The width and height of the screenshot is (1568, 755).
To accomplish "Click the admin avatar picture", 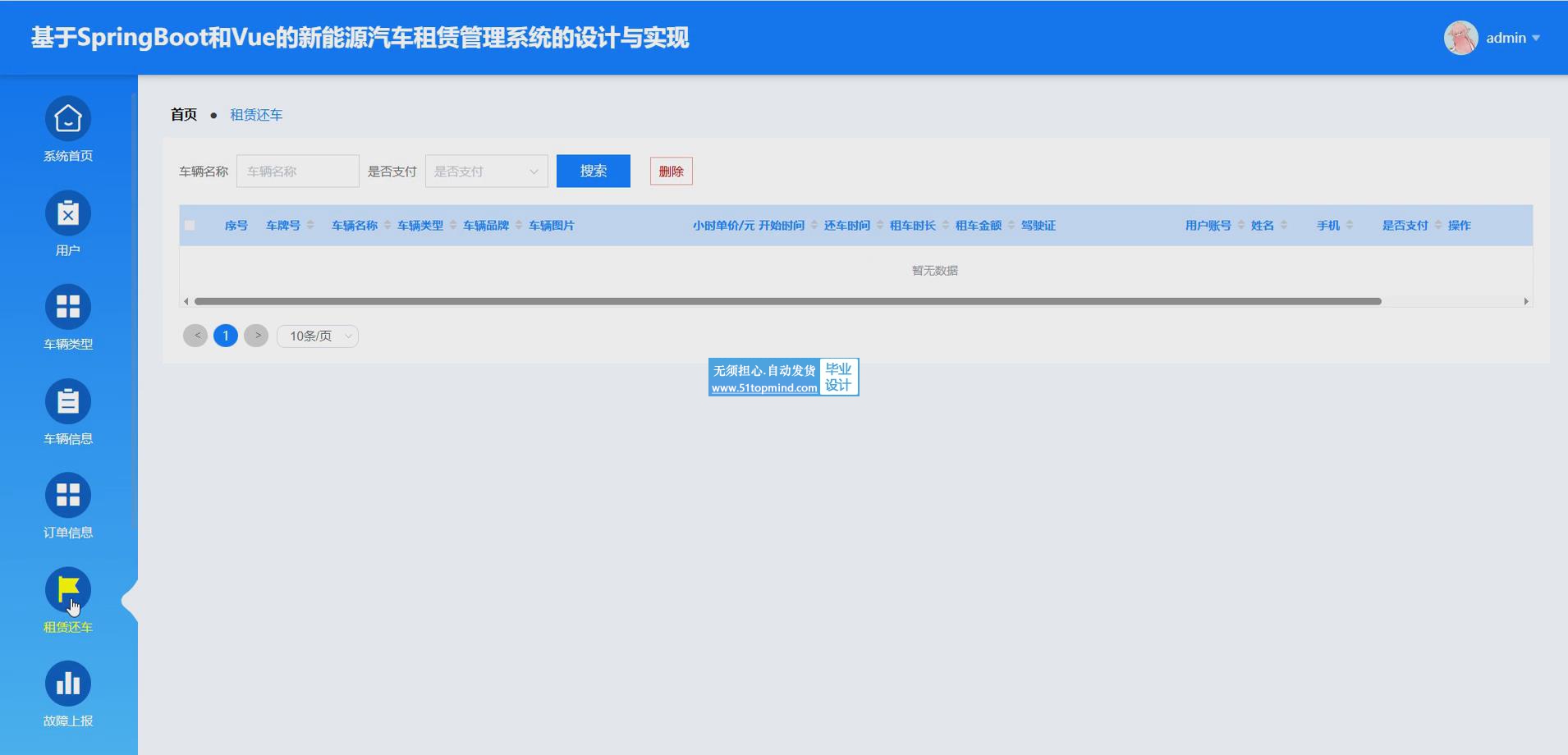I will (1460, 38).
